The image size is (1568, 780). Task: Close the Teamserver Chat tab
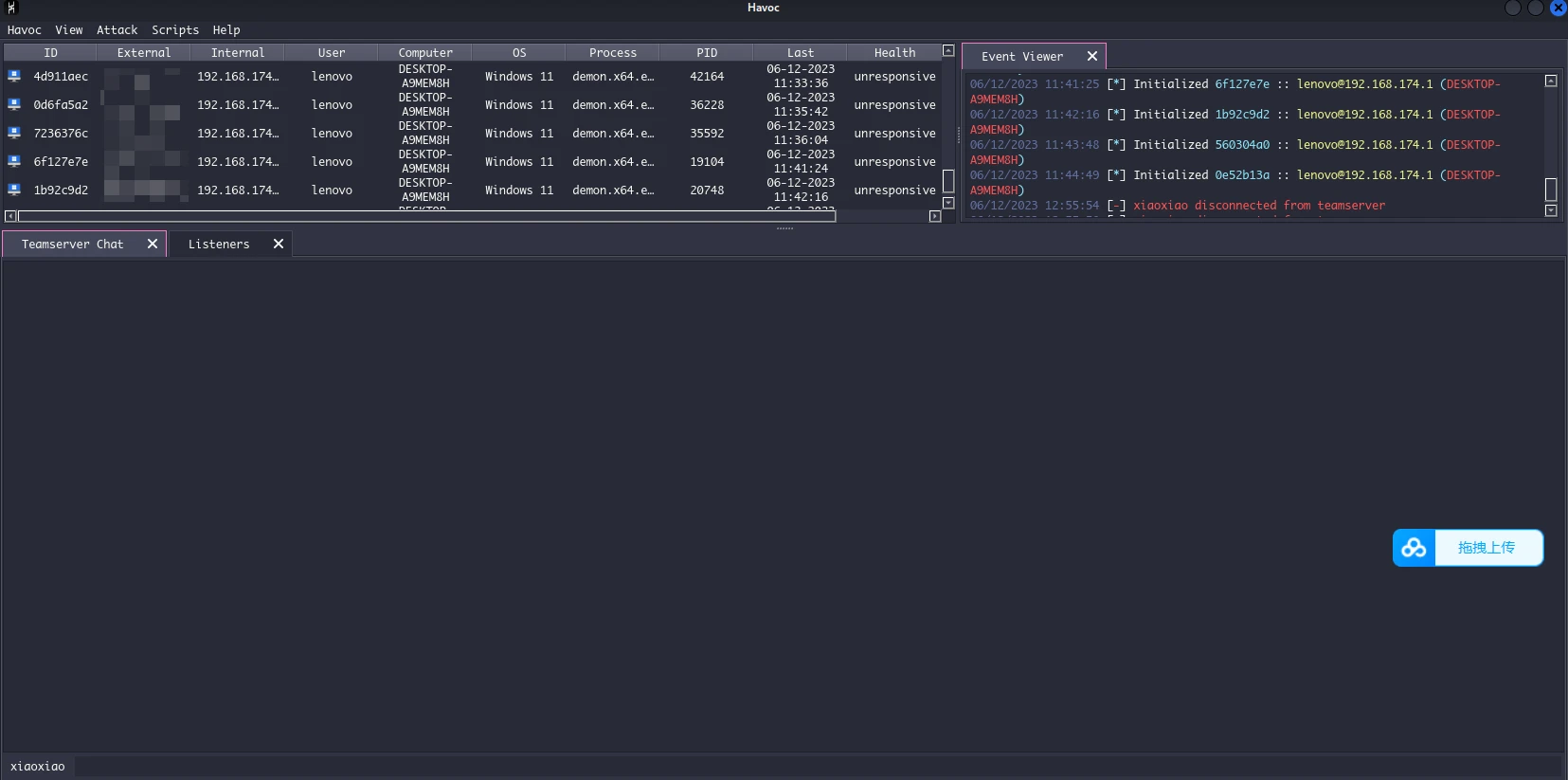tap(153, 244)
